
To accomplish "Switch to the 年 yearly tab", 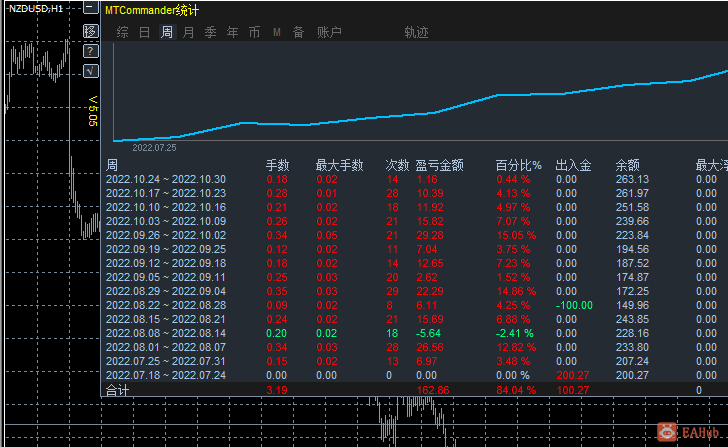I will 232,32.
